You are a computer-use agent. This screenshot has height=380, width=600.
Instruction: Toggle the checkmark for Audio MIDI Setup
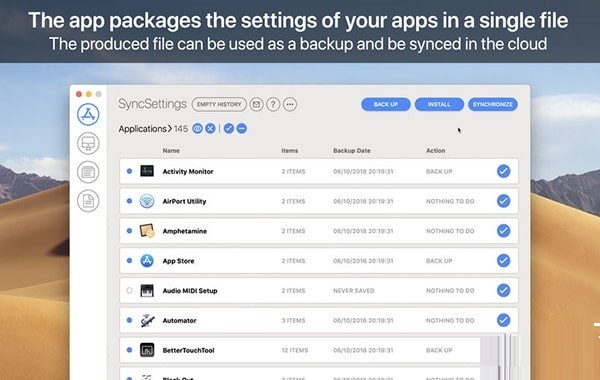point(504,290)
